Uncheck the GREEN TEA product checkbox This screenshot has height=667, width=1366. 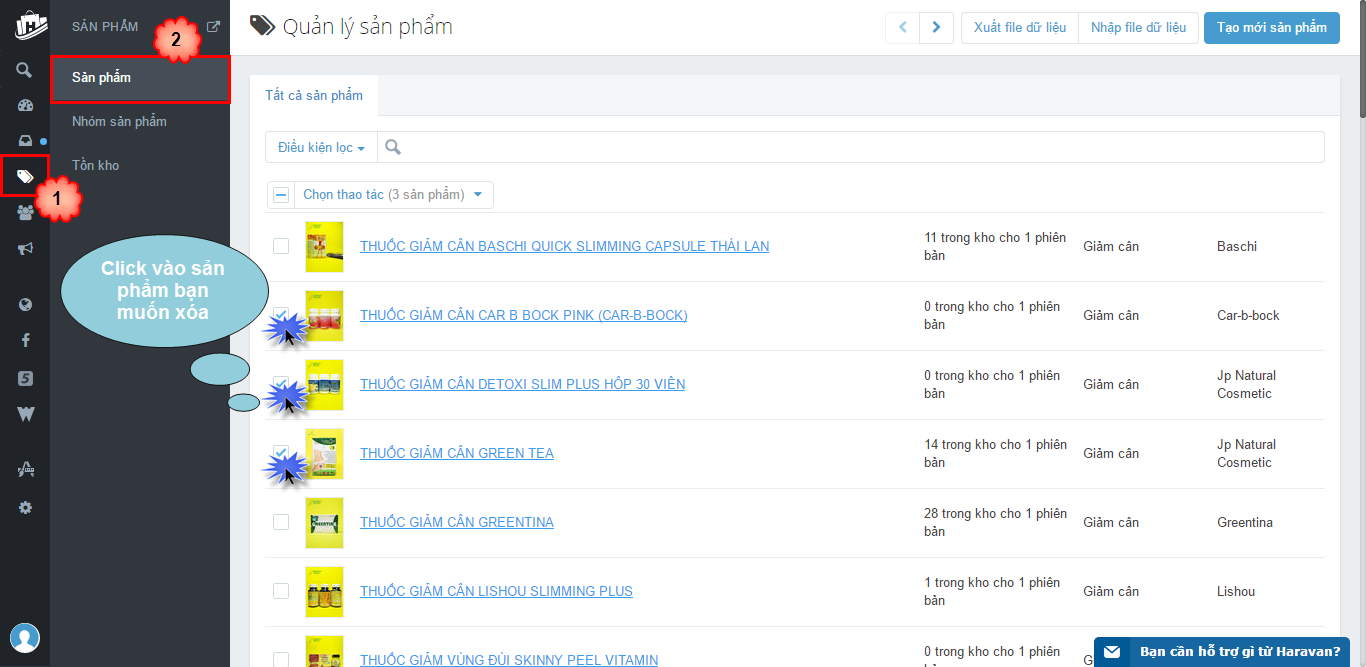pyautogui.click(x=281, y=453)
